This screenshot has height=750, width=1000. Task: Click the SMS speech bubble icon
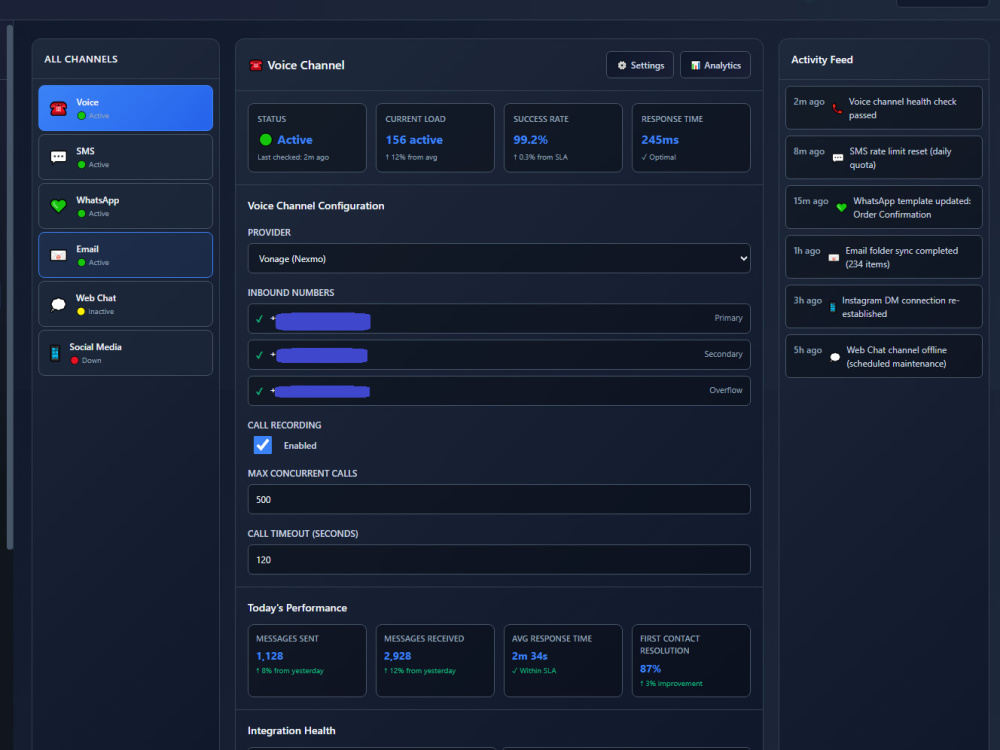pyautogui.click(x=59, y=158)
